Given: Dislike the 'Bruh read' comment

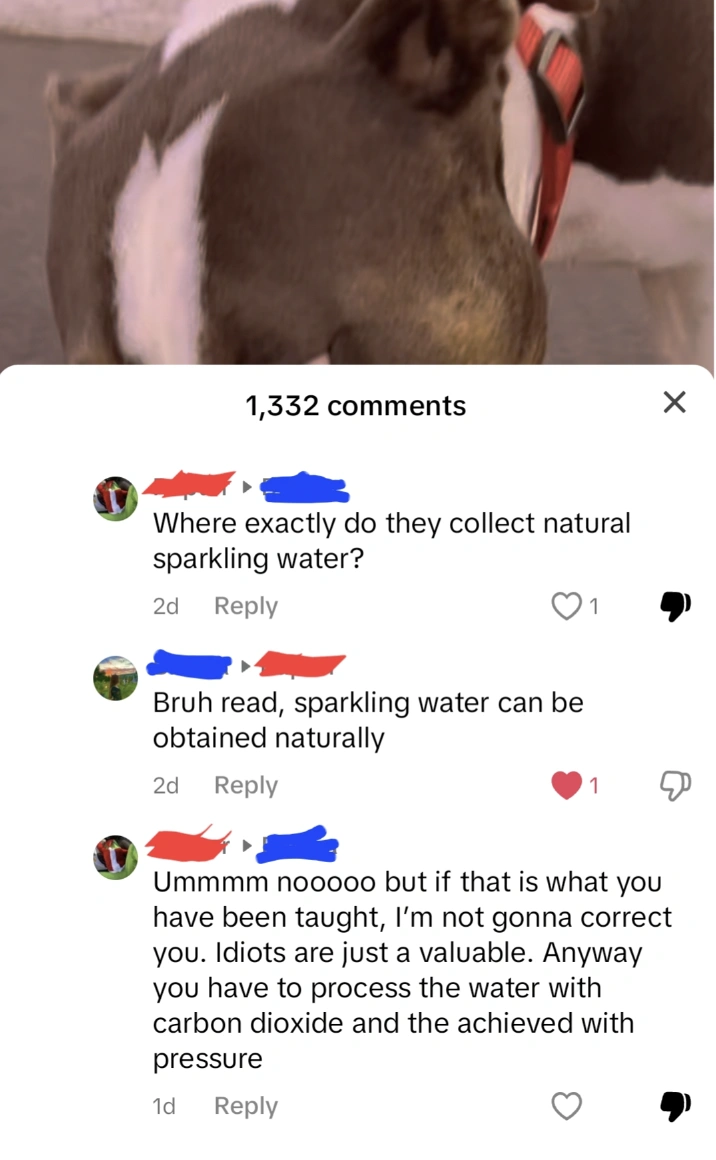Looking at the screenshot, I should click(x=675, y=785).
